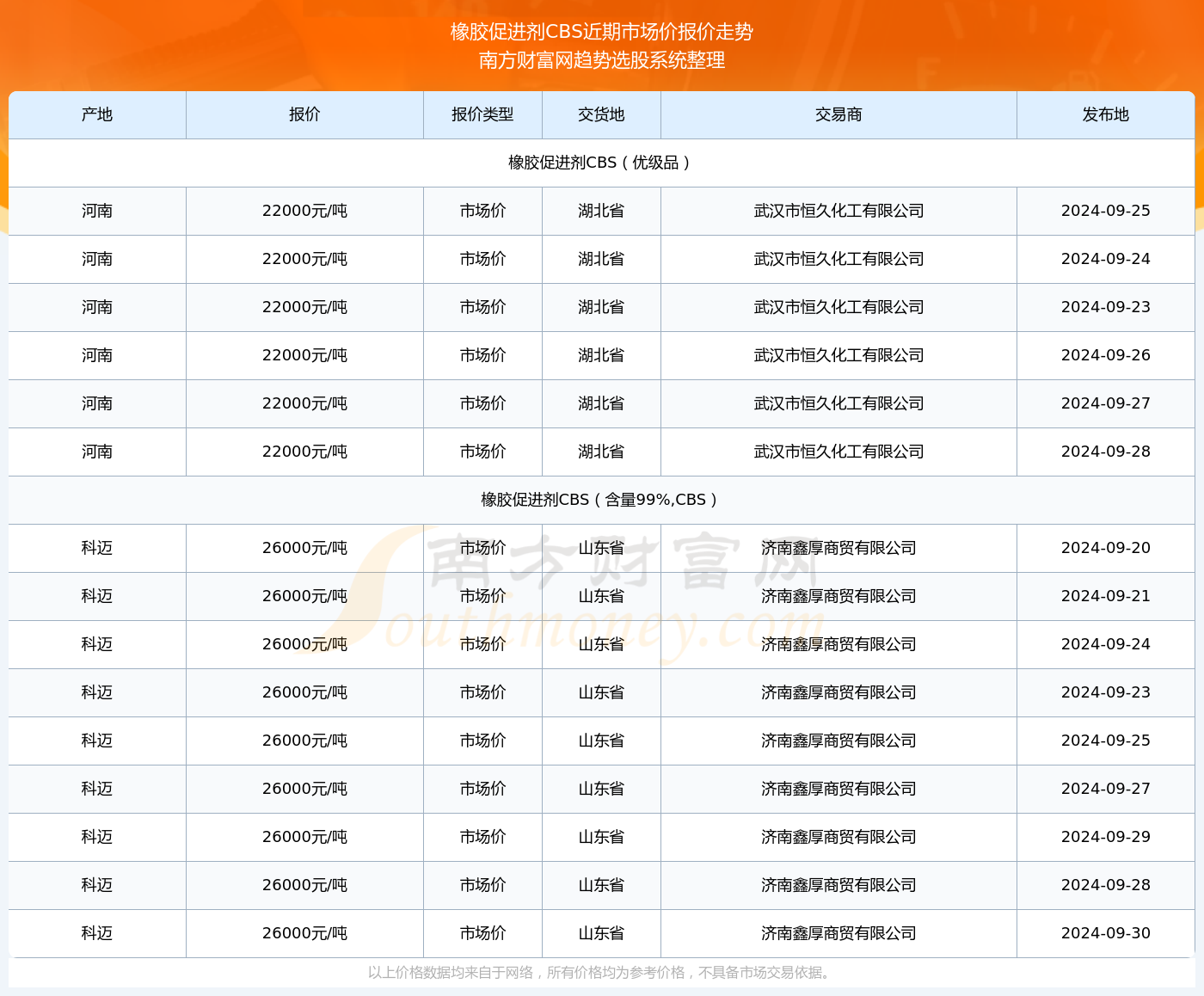The height and width of the screenshot is (996, 1204).
Task: Click section header 橡胶促进剂CBS（优级品）
Action: tap(601, 163)
